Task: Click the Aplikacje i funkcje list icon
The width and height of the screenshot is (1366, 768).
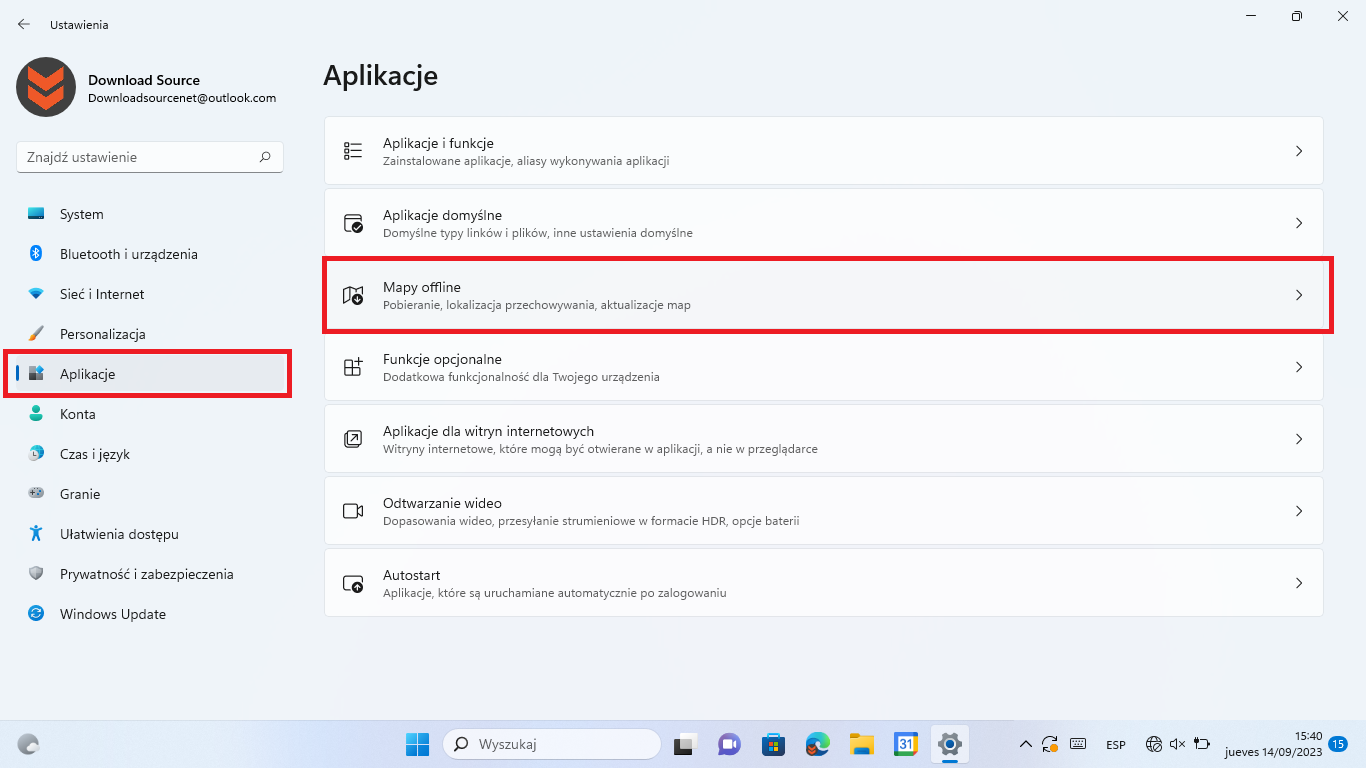Action: tap(353, 151)
